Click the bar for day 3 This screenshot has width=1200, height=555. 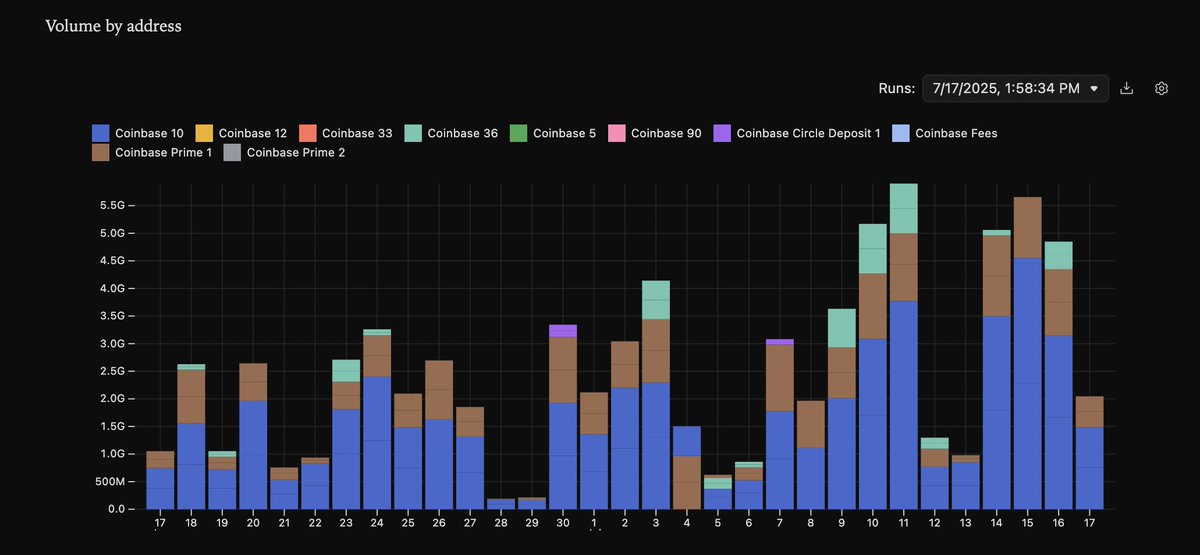pos(656,395)
